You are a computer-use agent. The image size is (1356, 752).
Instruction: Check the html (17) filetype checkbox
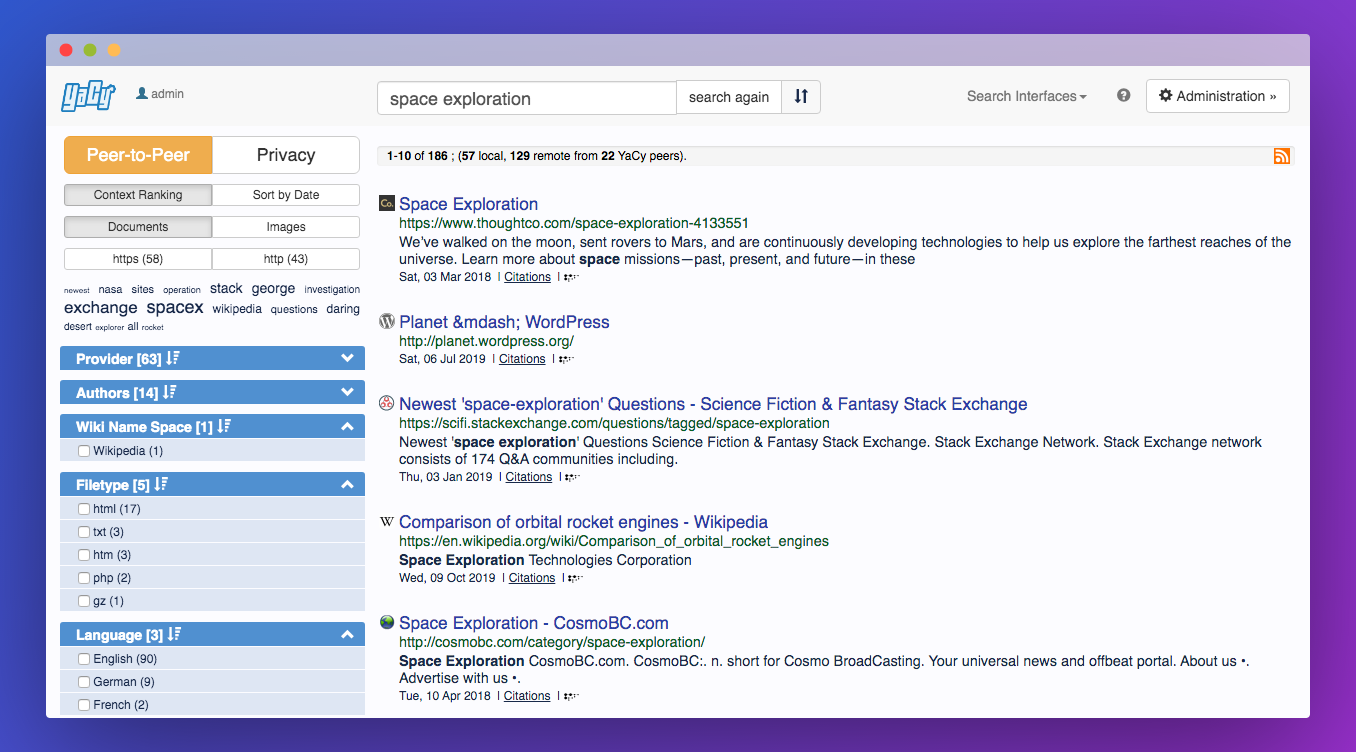point(84,509)
